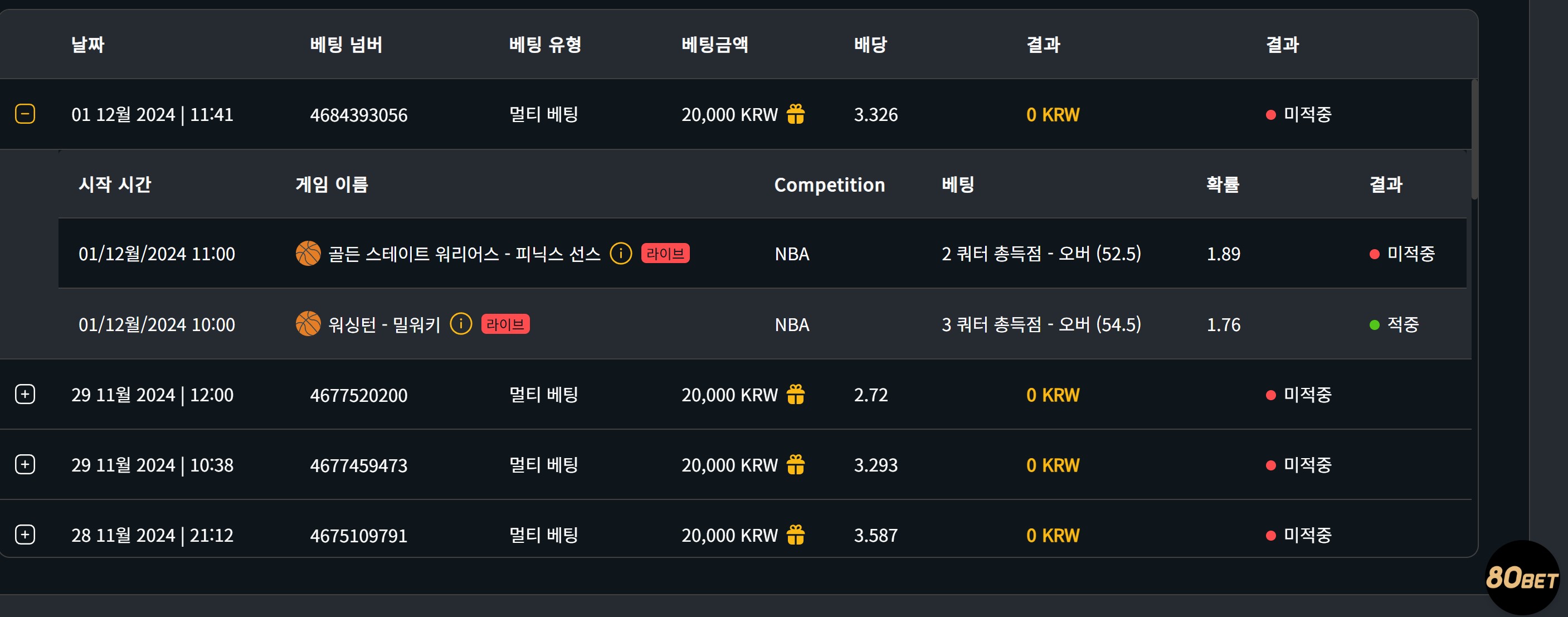
Task: Click the 라이브 badge on Washington game
Action: (x=505, y=323)
